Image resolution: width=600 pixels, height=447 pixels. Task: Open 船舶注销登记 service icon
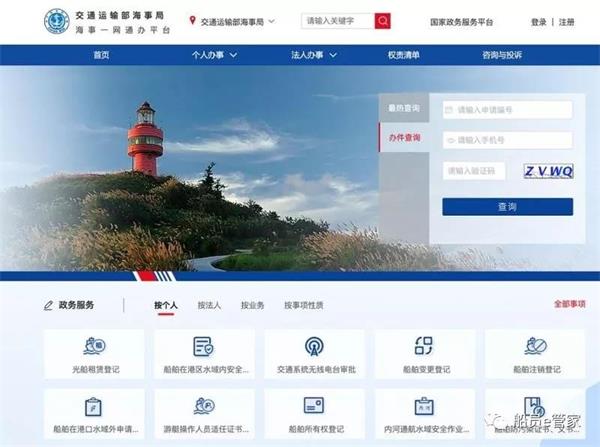pyautogui.click(x=535, y=347)
